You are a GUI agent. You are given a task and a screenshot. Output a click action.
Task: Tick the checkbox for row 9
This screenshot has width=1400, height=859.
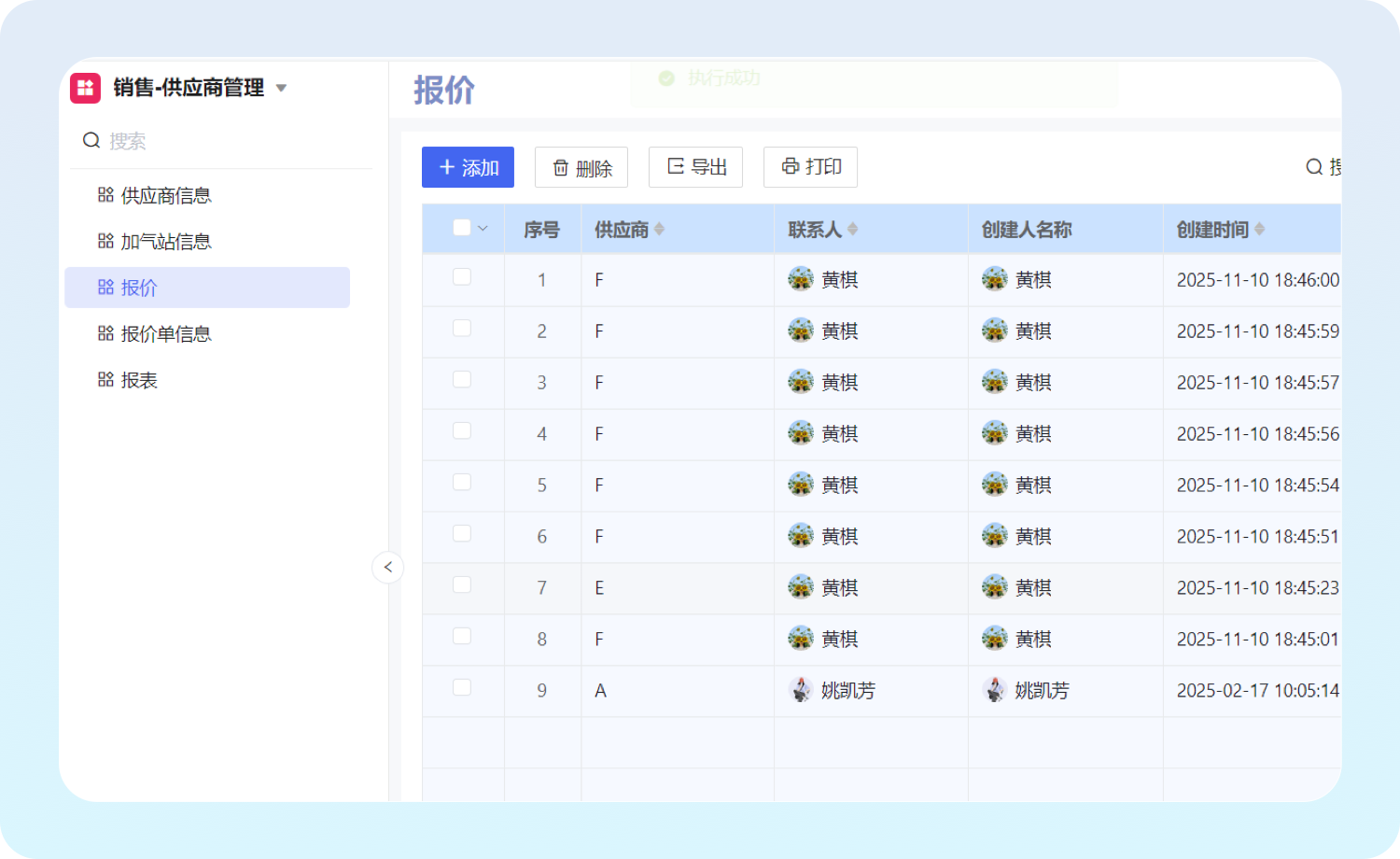click(461, 688)
